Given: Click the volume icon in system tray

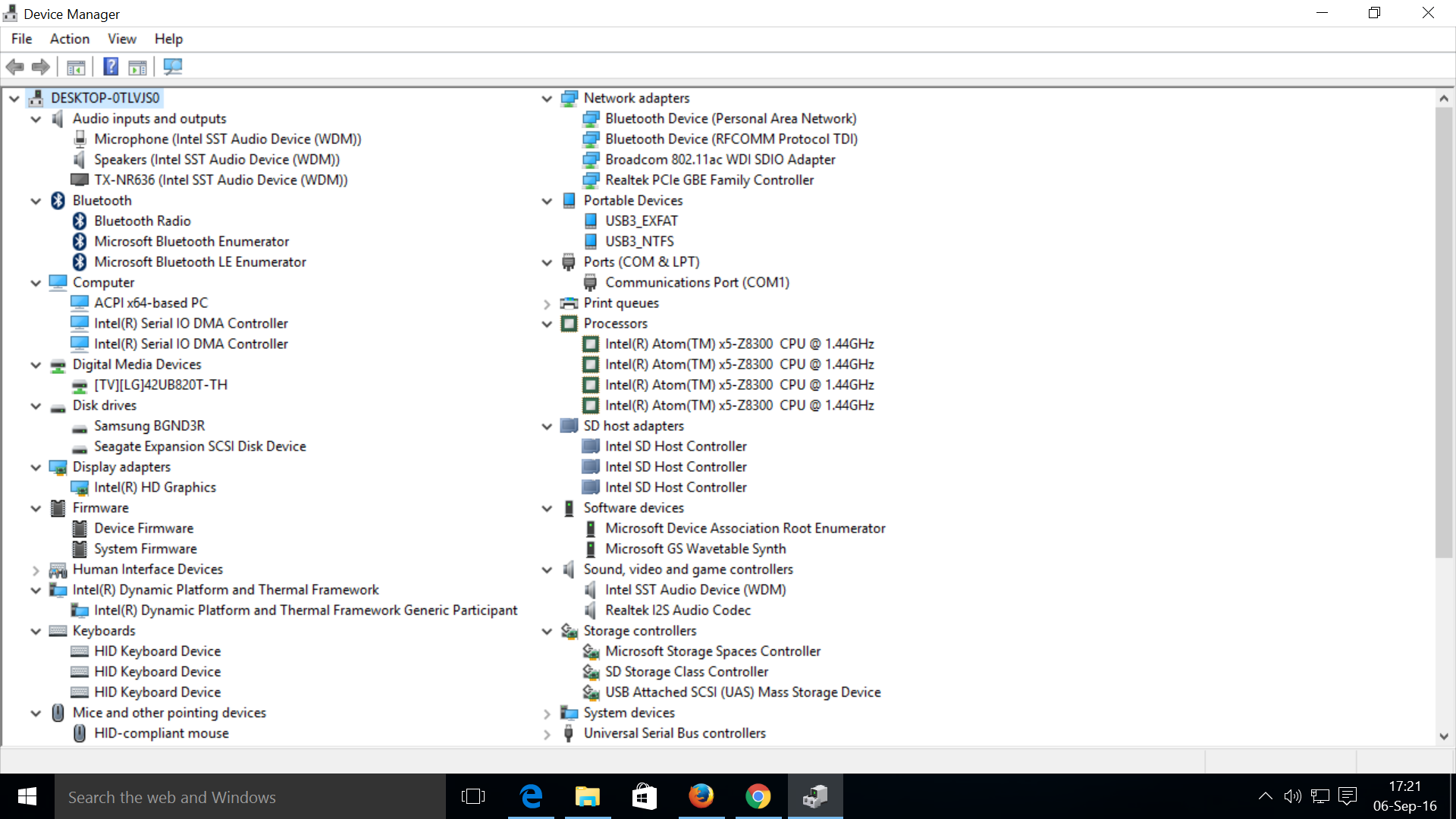Looking at the screenshot, I should (x=1292, y=796).
